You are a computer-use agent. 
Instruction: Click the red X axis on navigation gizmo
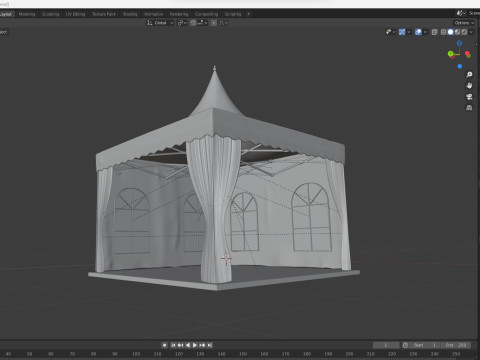click(467, 53)
